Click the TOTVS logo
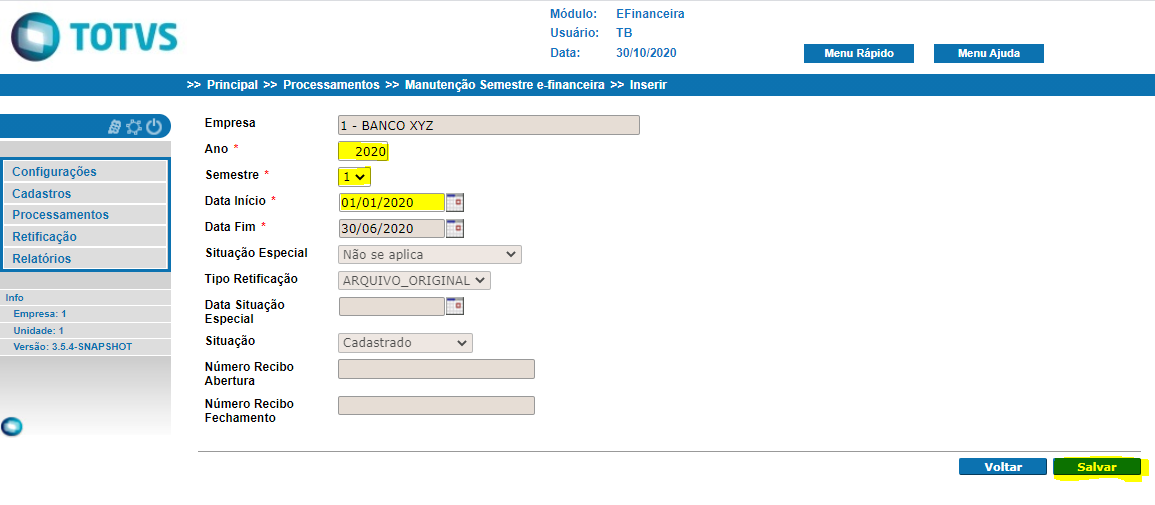This screenshot has width=1155, height=505. point(94,36)
